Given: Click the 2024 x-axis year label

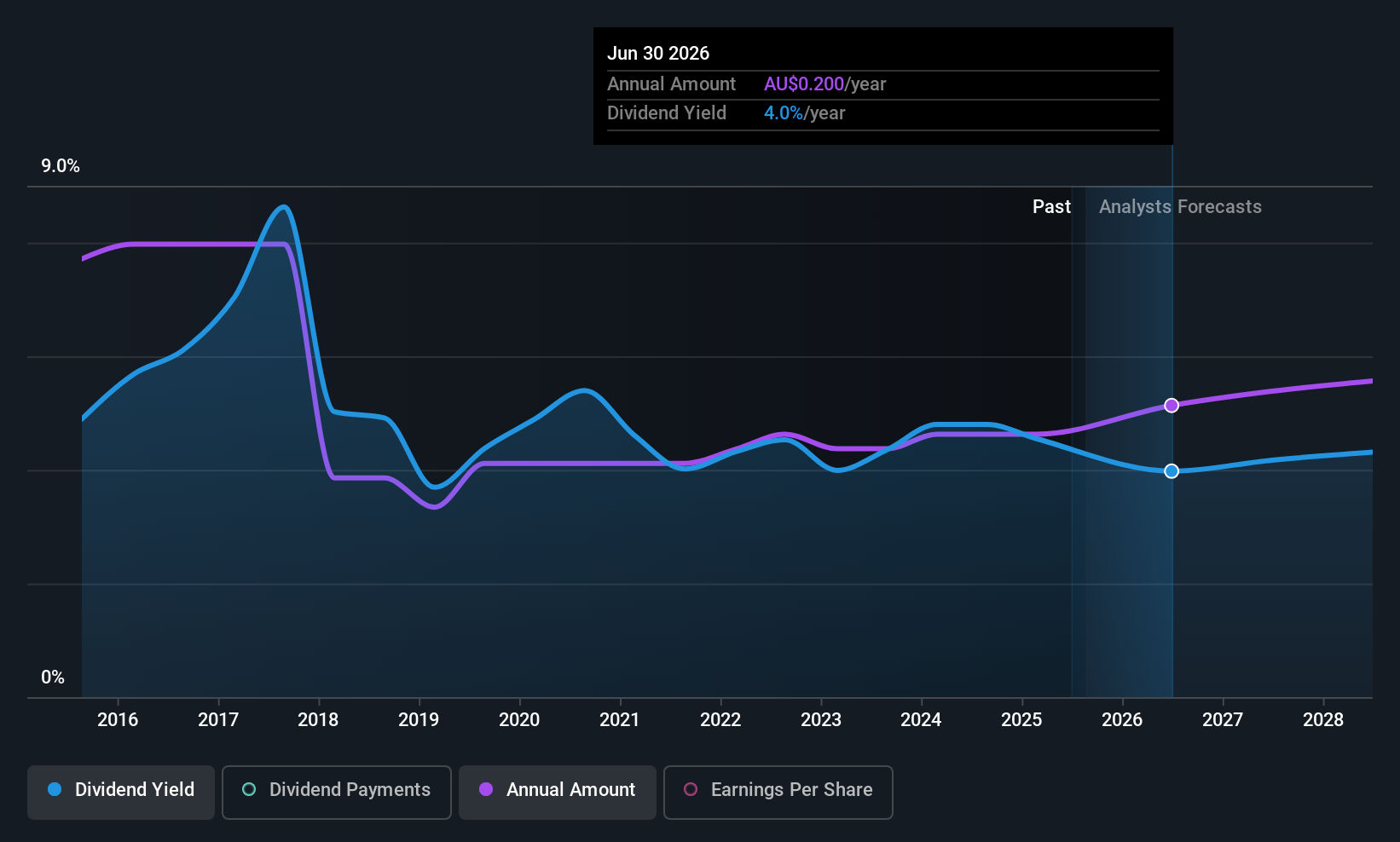Looking at the screenshot, I should [x=921, y=720].
